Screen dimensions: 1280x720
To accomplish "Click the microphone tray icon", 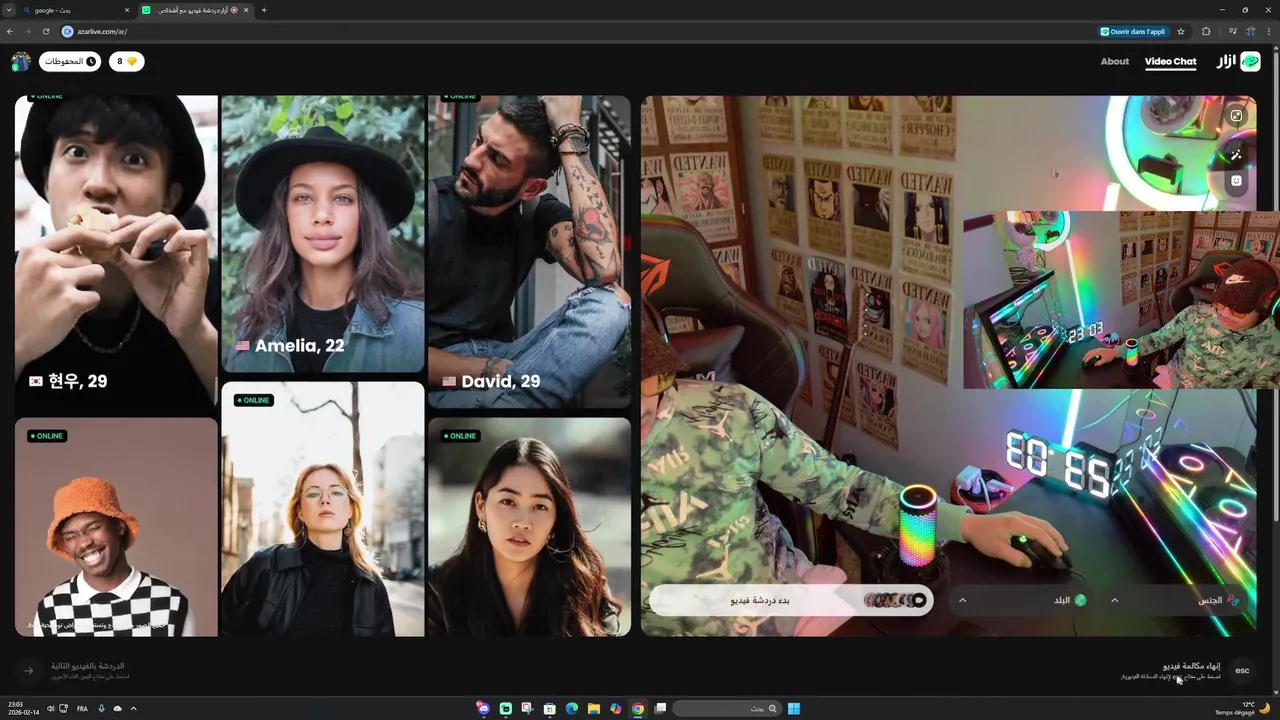I will pos(101,708).
